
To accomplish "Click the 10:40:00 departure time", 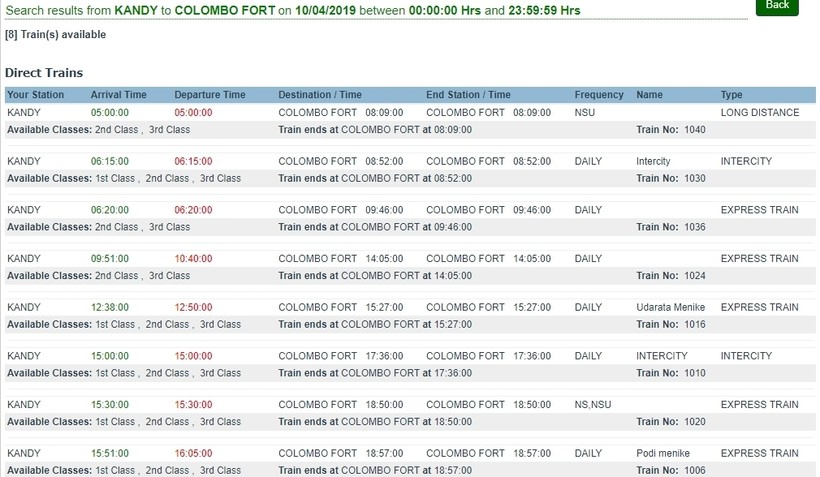I will (x=193, y=259).
